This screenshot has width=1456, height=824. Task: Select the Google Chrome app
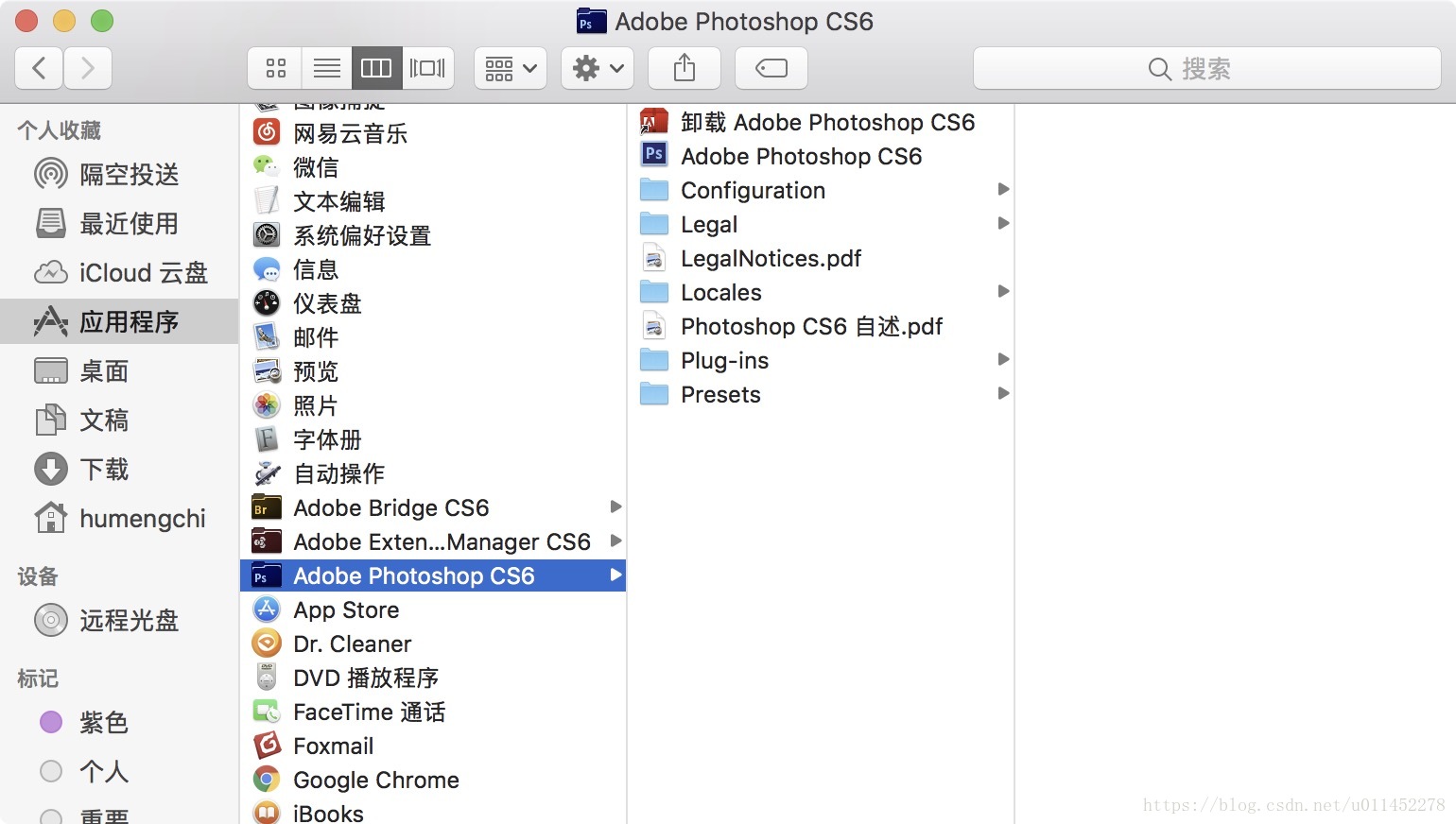coord(433,780)
